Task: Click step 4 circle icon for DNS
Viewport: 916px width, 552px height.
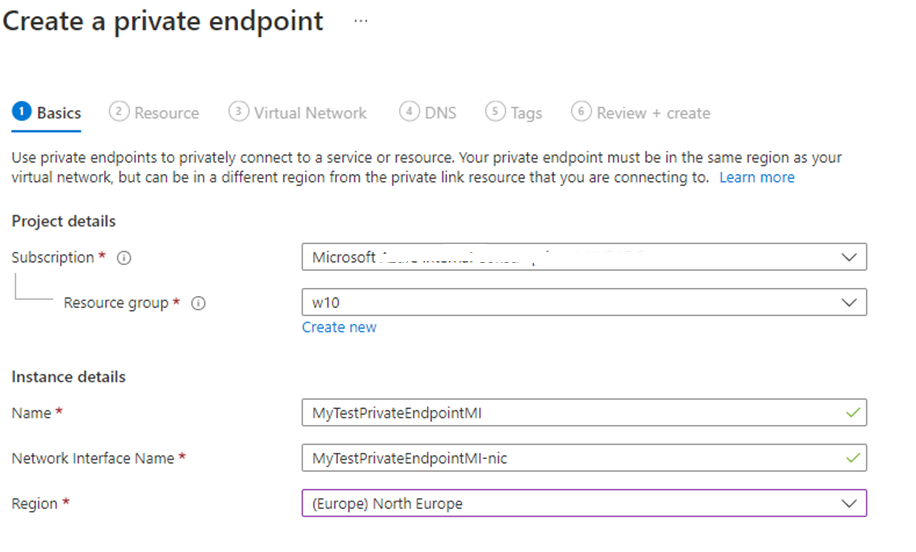Action: pyautogui.click(x=408, y=112)
